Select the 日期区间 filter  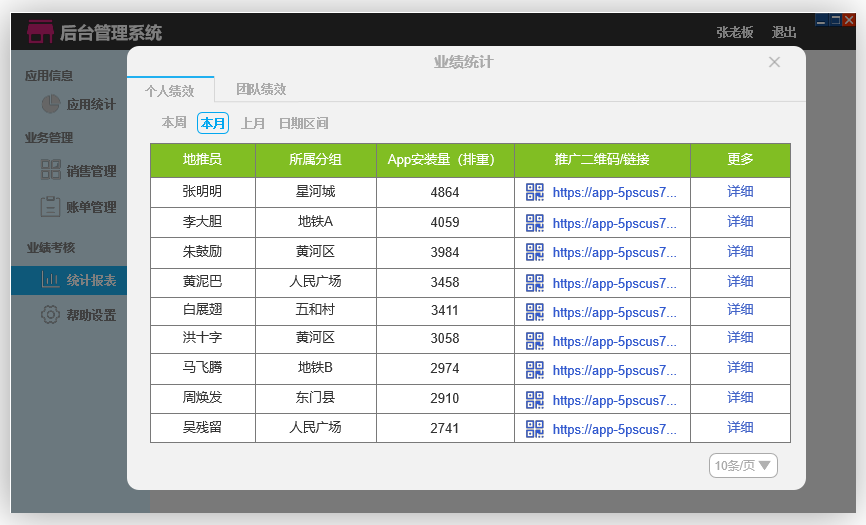(x=304, y=123)
